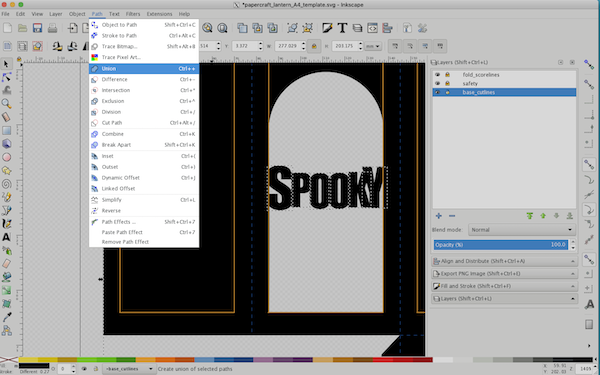
Task: Click the Save document icon
Action: pos(37,28)
